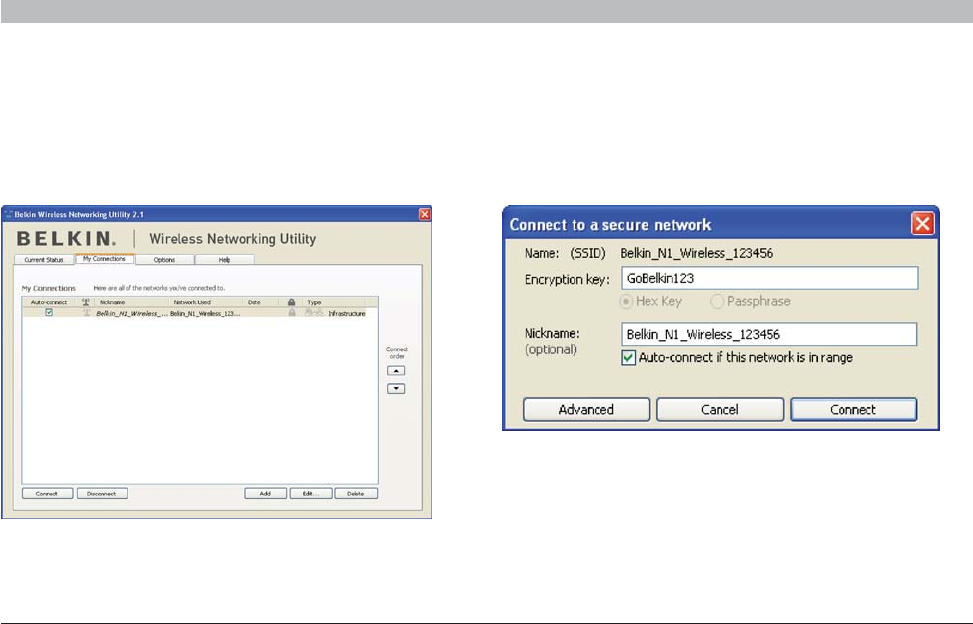973x624 pixels.
Task: Click Connect in the secure network dialog
Action: coord(853,409)
